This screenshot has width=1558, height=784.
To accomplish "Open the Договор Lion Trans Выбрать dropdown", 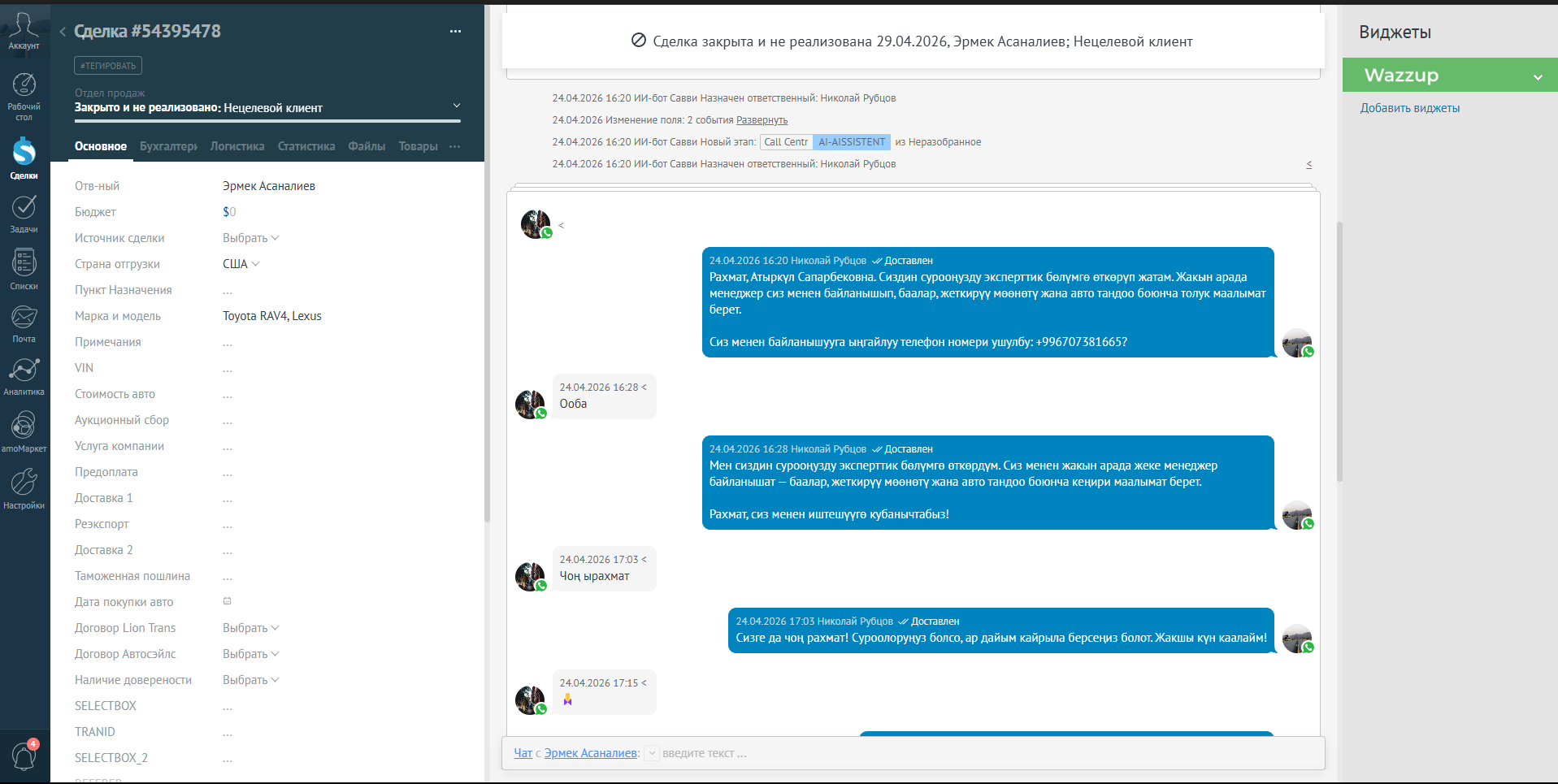I will click(250, 628).
